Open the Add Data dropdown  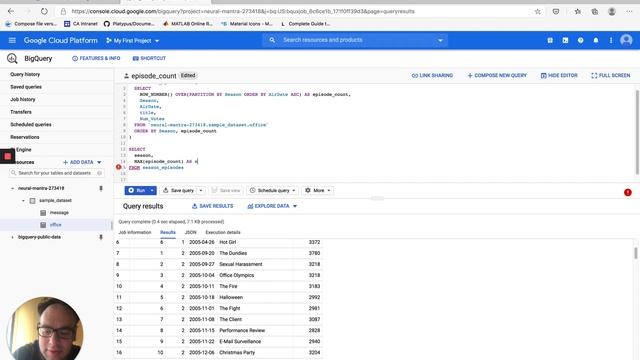[x=82, y=162]
